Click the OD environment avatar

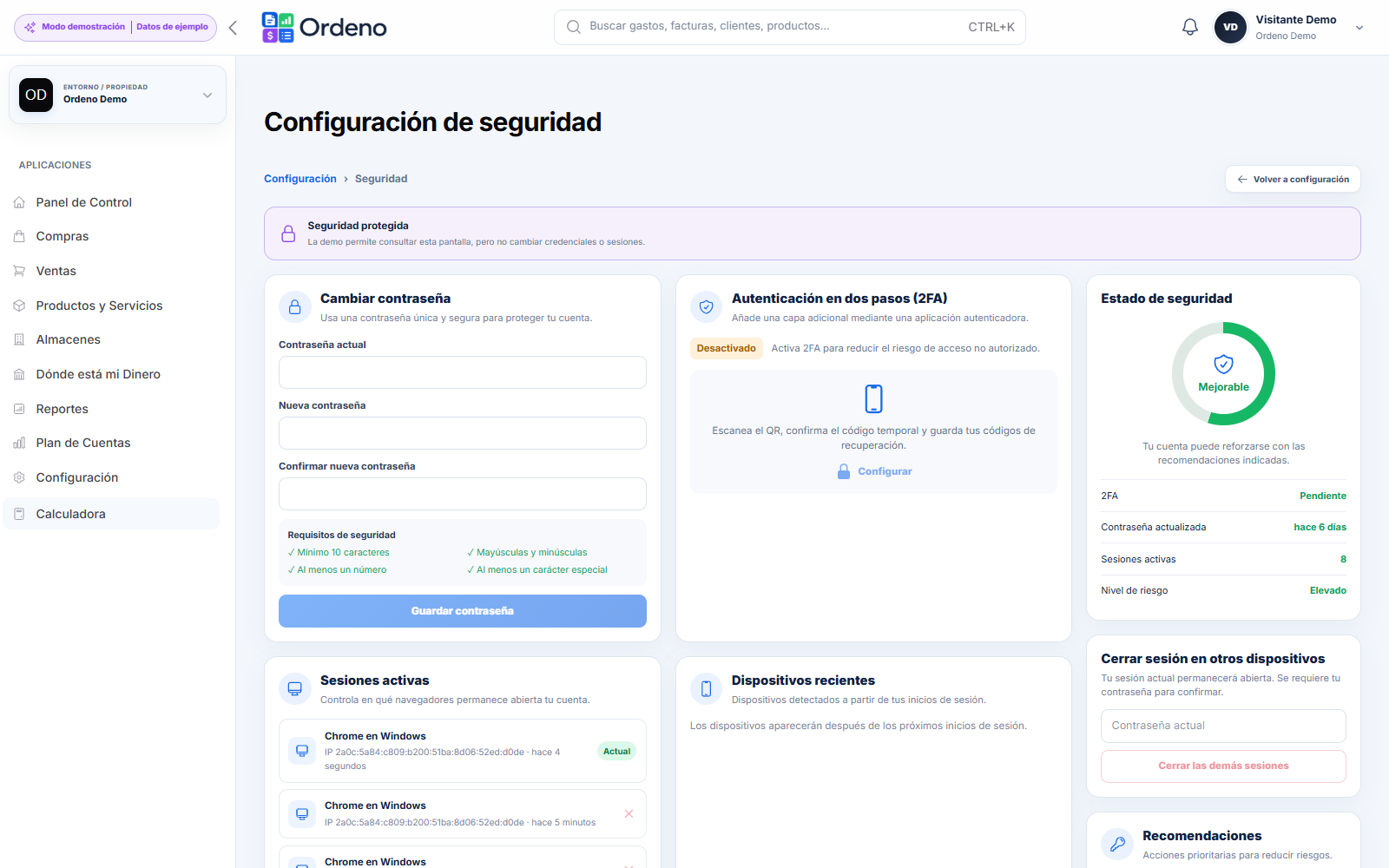(36, 95)
